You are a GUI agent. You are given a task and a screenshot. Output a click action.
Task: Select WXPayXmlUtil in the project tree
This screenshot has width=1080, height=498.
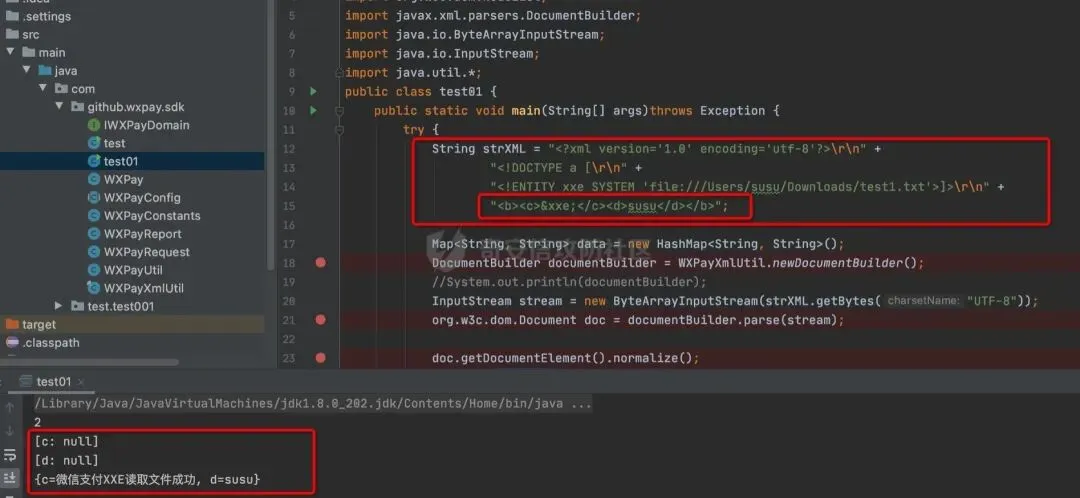pos(144,288)
